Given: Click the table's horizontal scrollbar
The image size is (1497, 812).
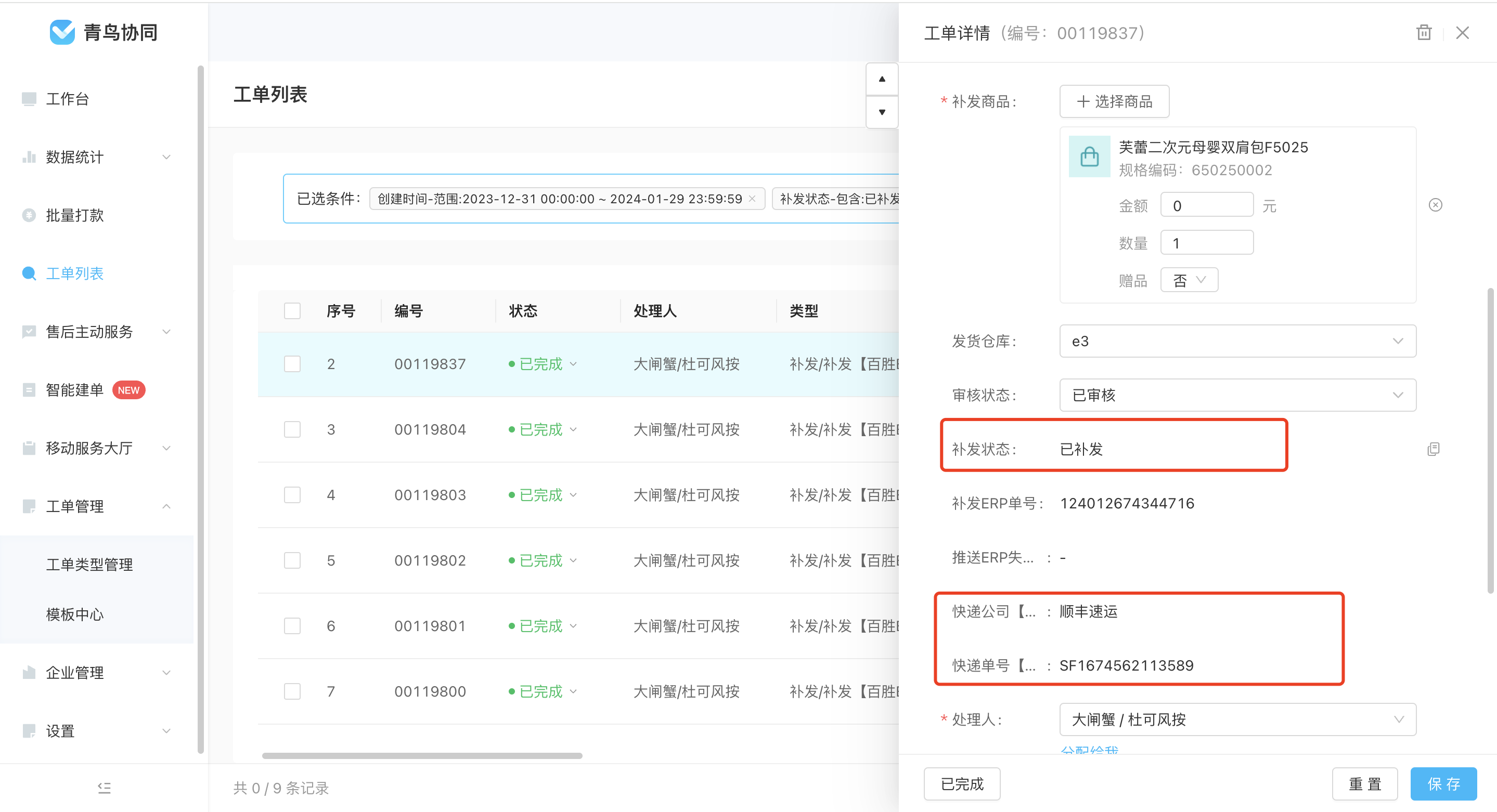Looking at the screenshot, I should [x=422, y=756].
